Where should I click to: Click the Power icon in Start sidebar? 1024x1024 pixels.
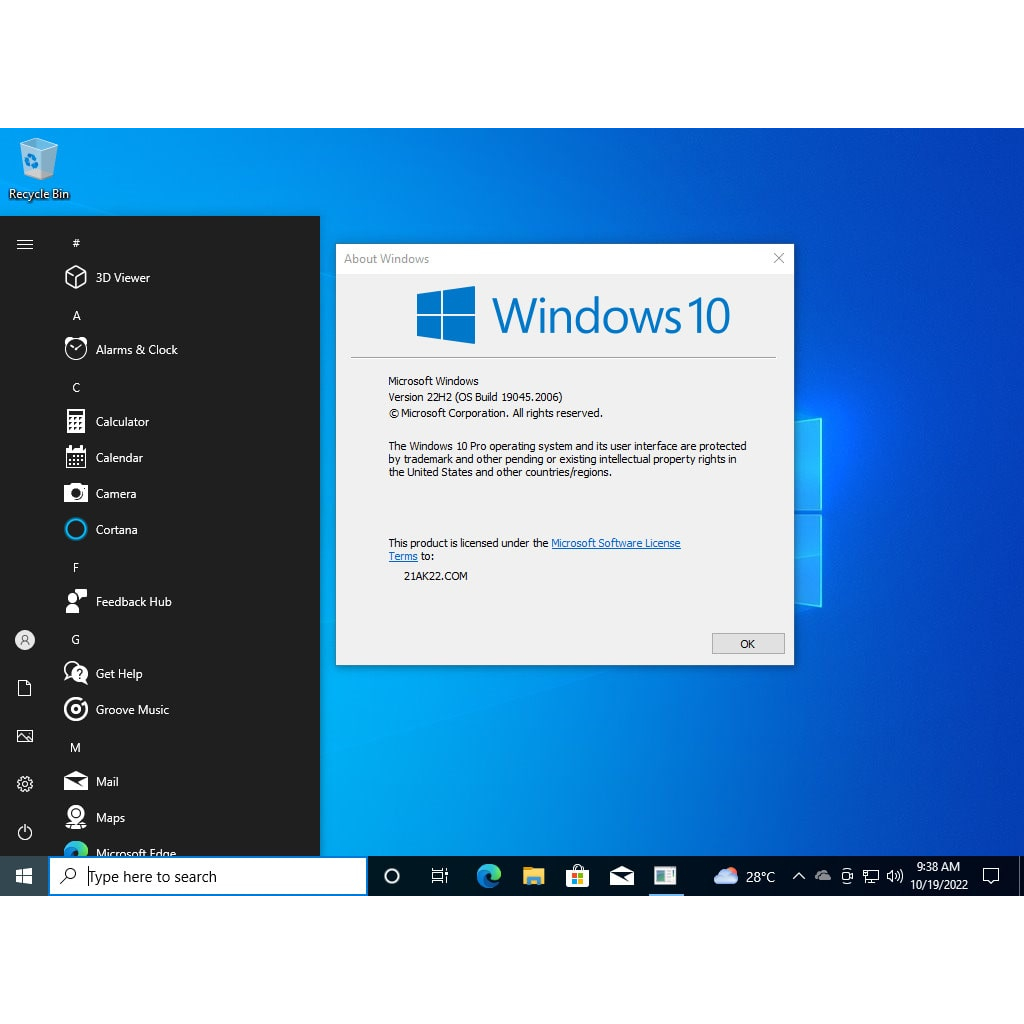point(25,832)
